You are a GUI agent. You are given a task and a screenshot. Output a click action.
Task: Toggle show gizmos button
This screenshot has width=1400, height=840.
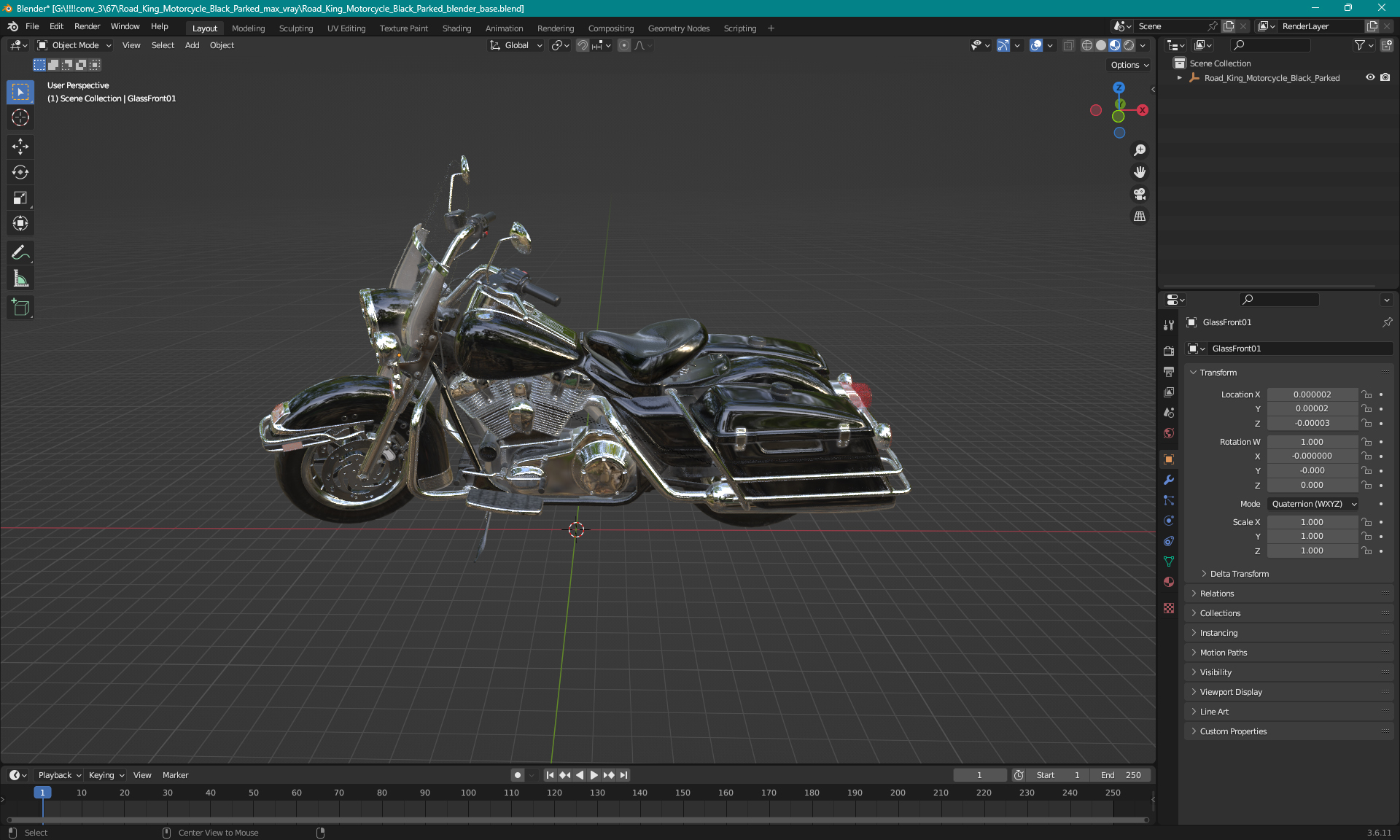click(1003, 45)
